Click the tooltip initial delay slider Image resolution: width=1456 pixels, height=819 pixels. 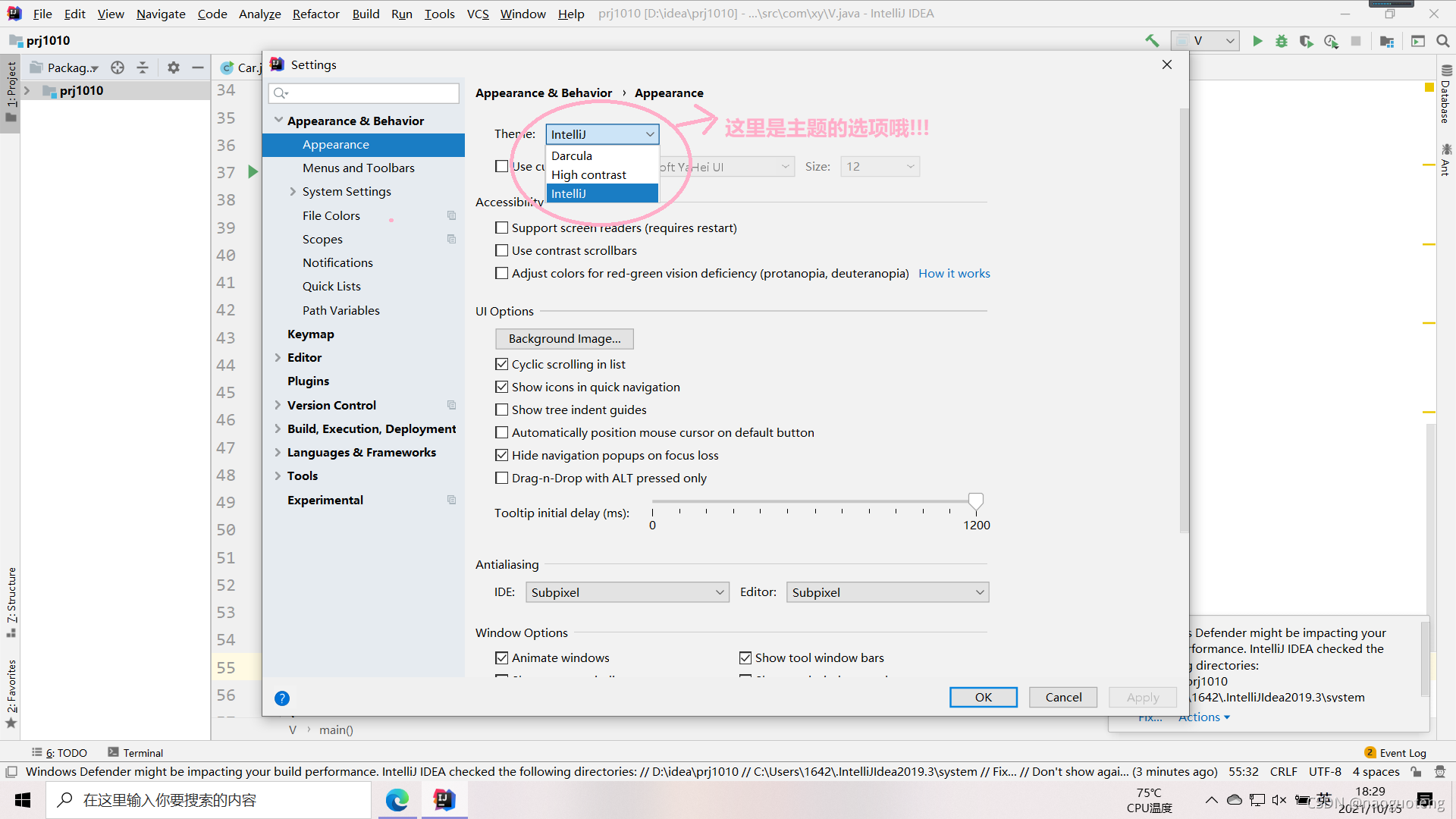[x=975, y=501]
